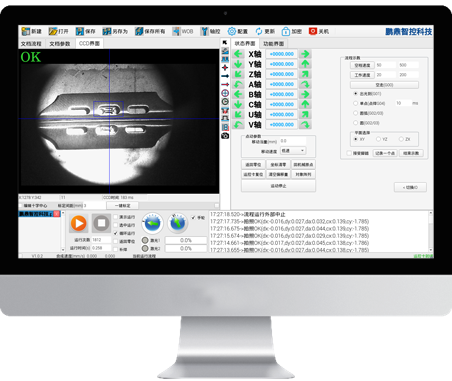Viewport: 452px width, 381px height.
Task: Start the process with the orange play button
Action: click(x=79, y=223)
